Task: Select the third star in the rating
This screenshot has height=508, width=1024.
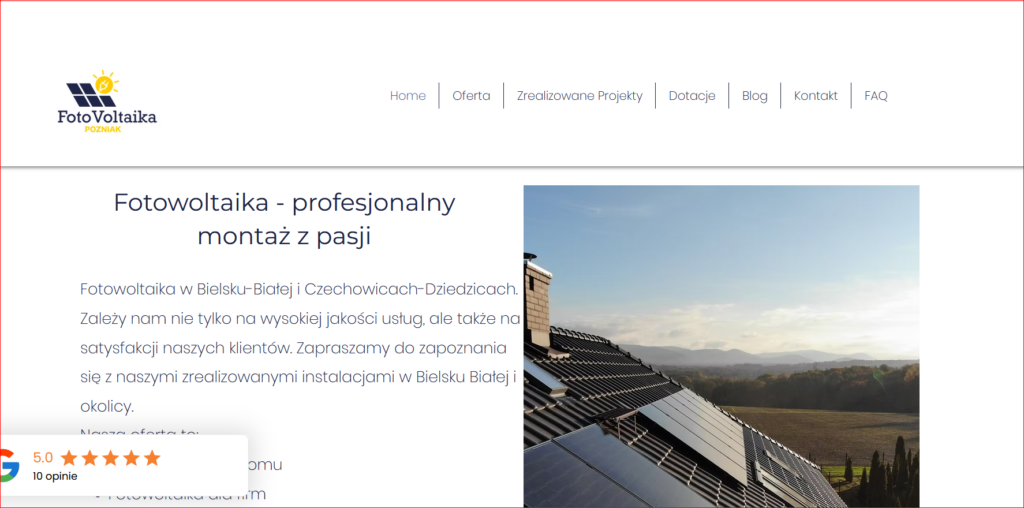Action: [110, 458]
